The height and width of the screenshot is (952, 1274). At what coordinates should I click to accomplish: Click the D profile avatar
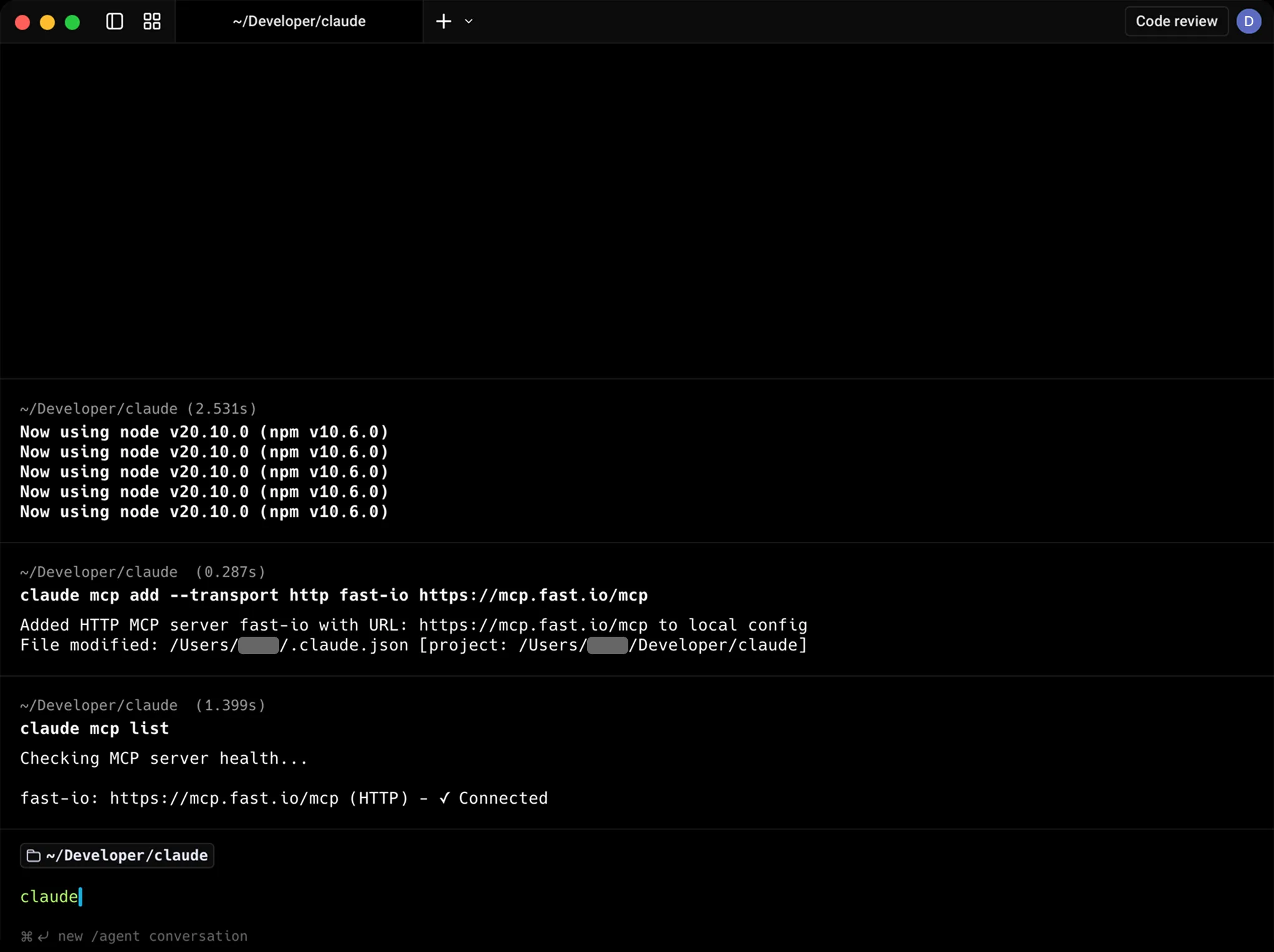(x=1249, y=21)
